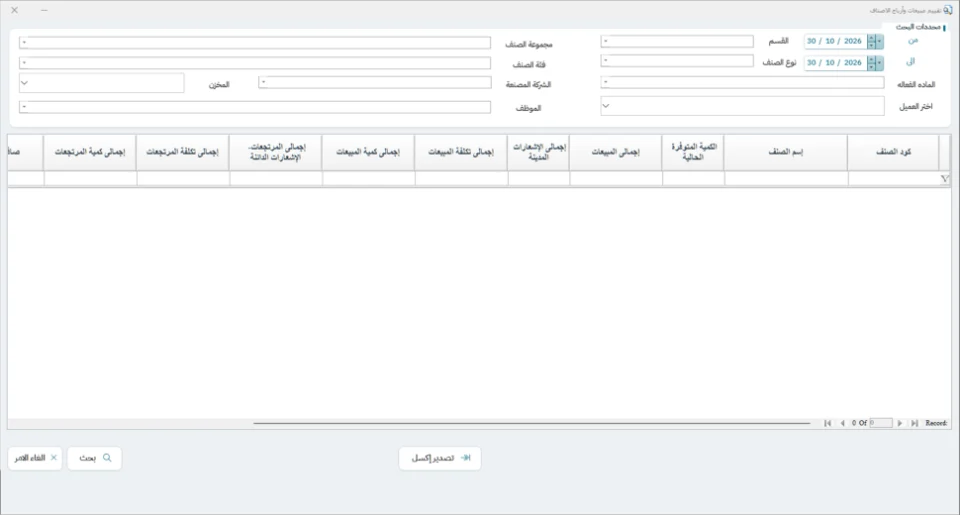Open the من date calendar dropdown
The image size is (960, 515).
(x=879, y=41)
